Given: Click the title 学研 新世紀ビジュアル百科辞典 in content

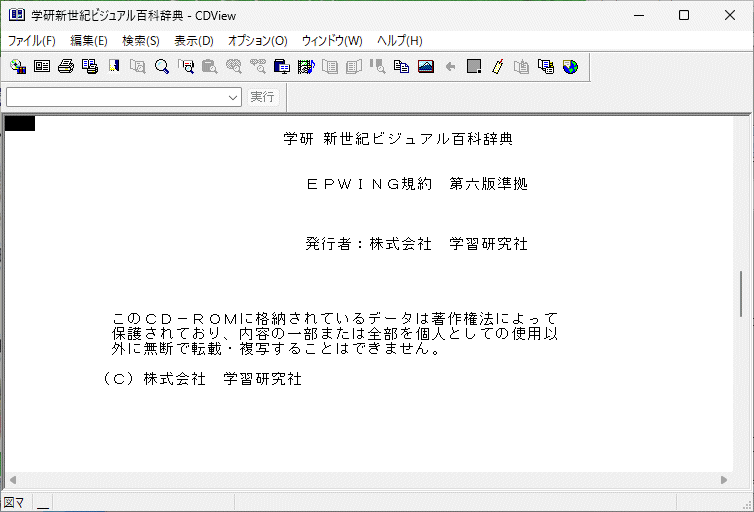Looking at the screenshot, I should click(398, 139).
